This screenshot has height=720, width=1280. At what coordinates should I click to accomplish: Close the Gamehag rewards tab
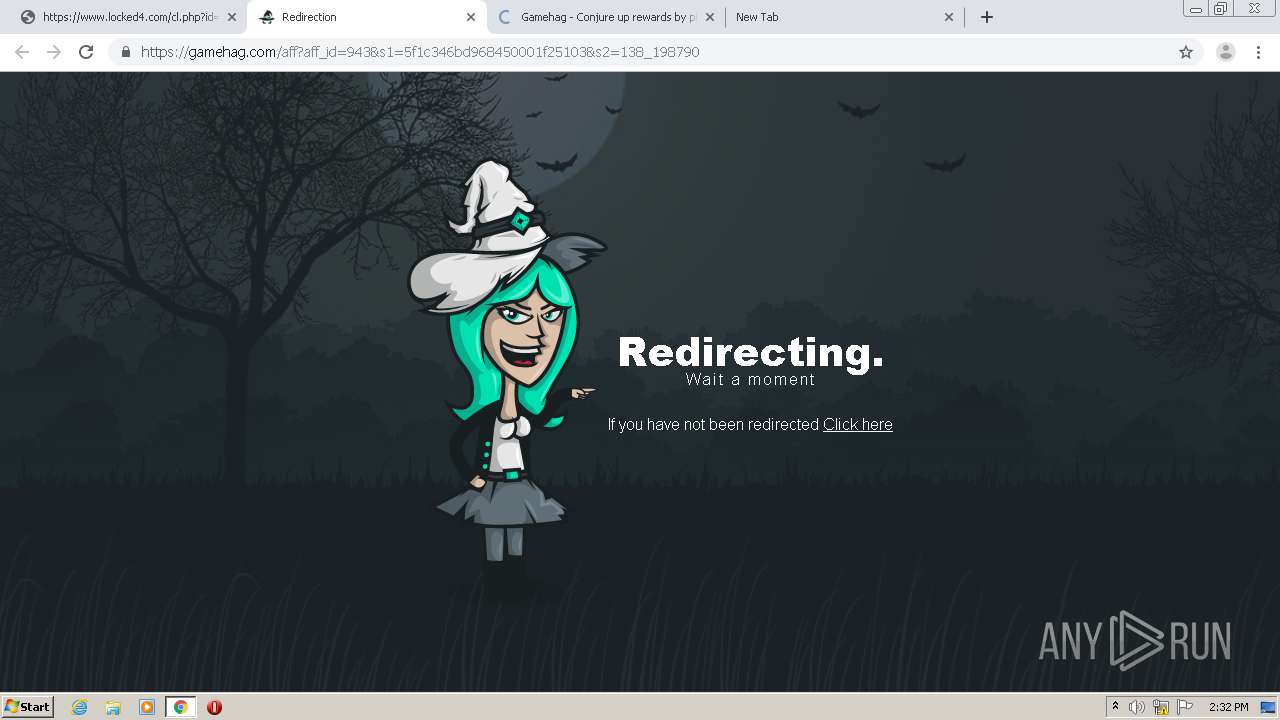710,17
